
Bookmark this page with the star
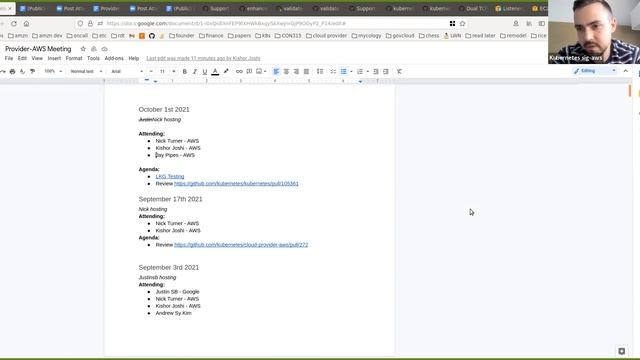(462, 24)
